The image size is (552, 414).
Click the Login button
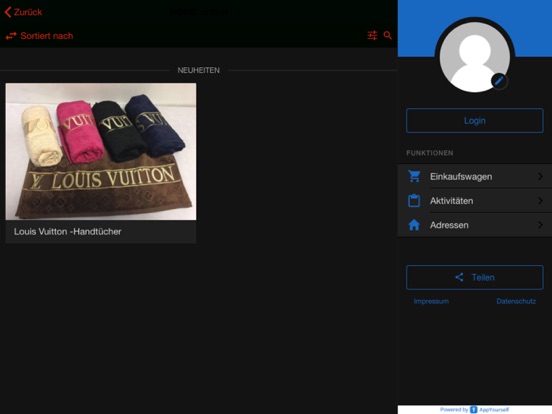click(475, 121)
